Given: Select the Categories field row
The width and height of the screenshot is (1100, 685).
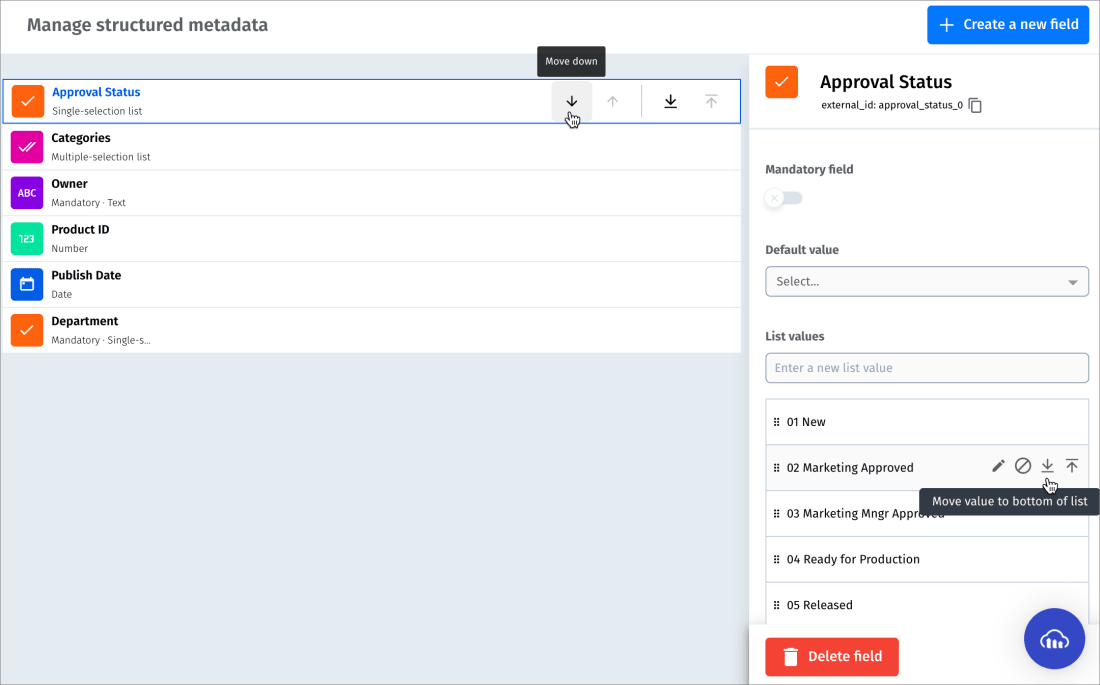Looking at the screenshot, I should click(372, 147).
